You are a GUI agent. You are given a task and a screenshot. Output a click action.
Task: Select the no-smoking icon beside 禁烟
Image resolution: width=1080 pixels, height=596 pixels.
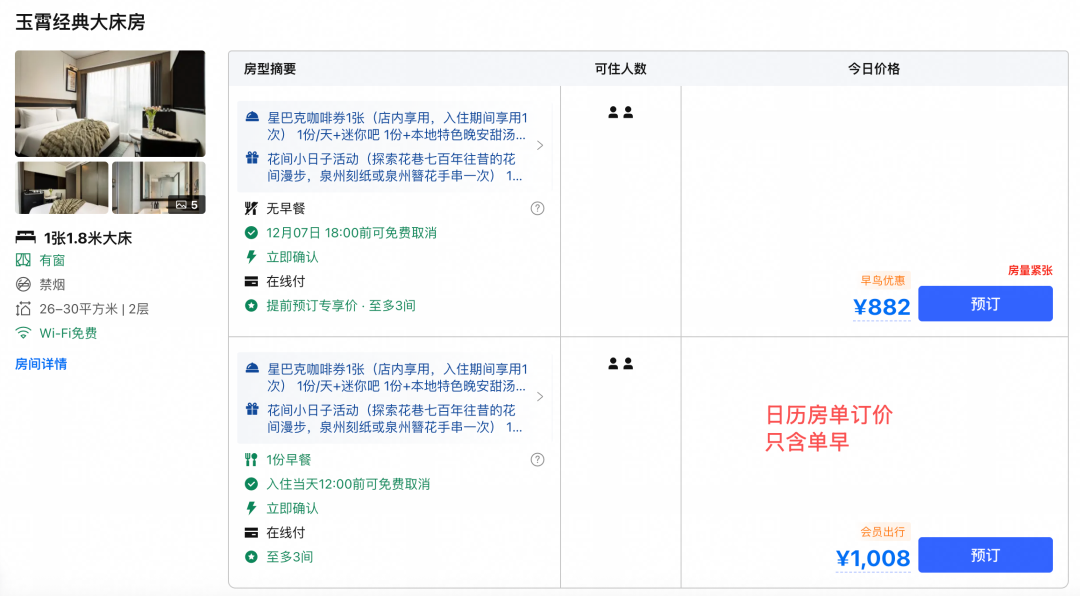coord(23,285)
